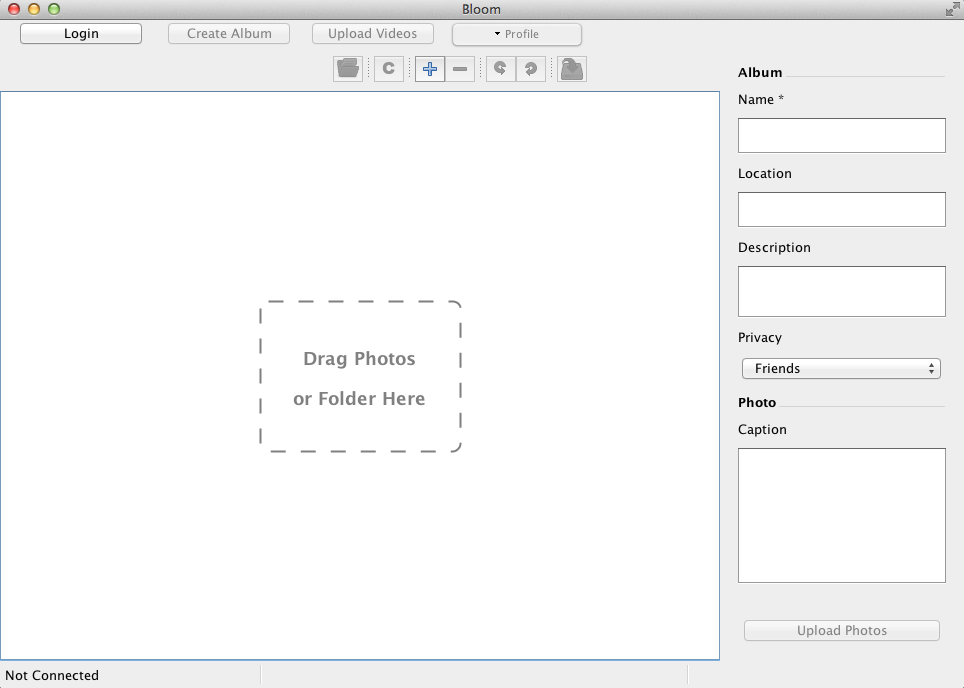964x688 pixels.
Task: Click the Drag Photos or Folder drop zone
Action: pyautogui.click(x=360, y=377)
